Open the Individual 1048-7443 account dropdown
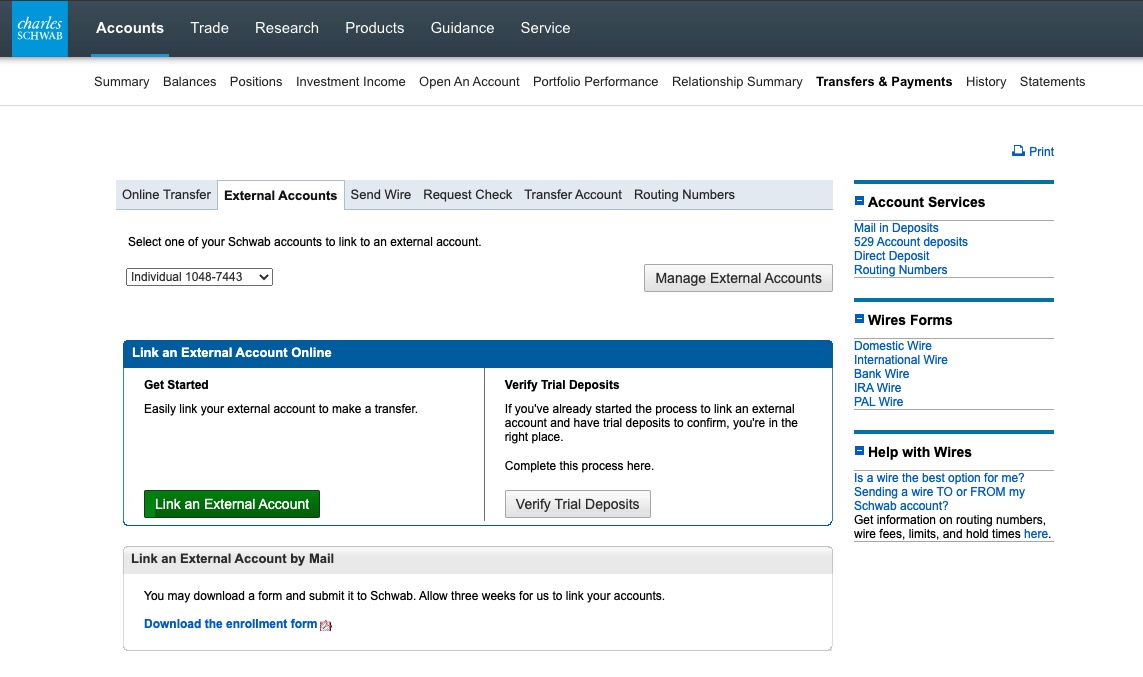 pyautogui.click(x=199, y=277)
